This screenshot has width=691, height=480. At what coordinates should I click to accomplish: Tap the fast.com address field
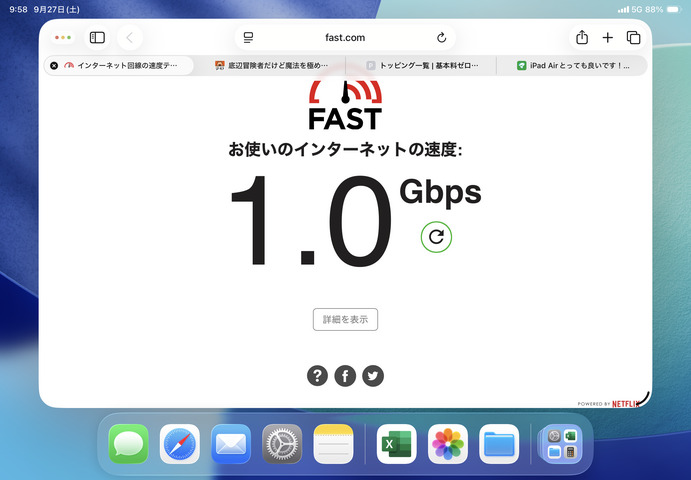[345, 38]
